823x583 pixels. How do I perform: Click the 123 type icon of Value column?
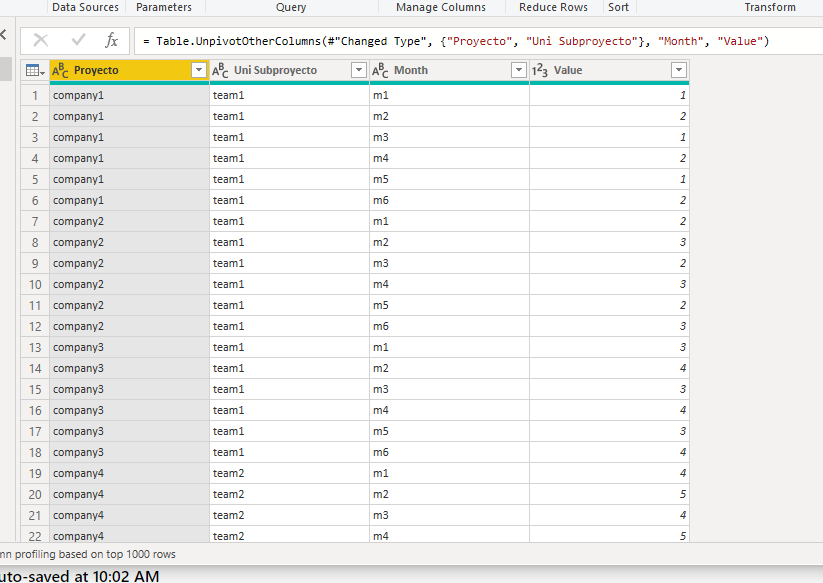point(540,70)
